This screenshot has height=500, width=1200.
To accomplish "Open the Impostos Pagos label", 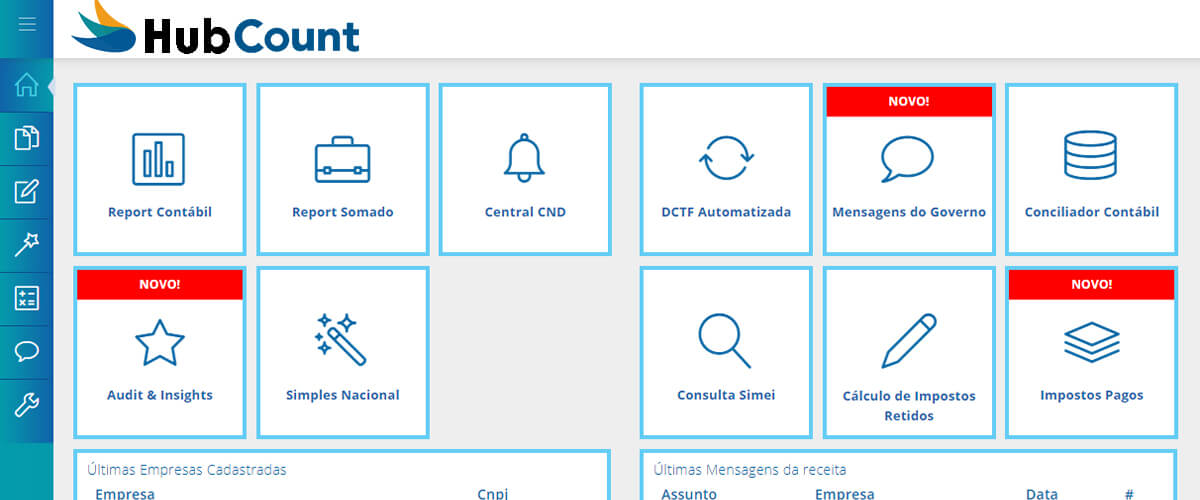I will click(x=1092, y=395).
